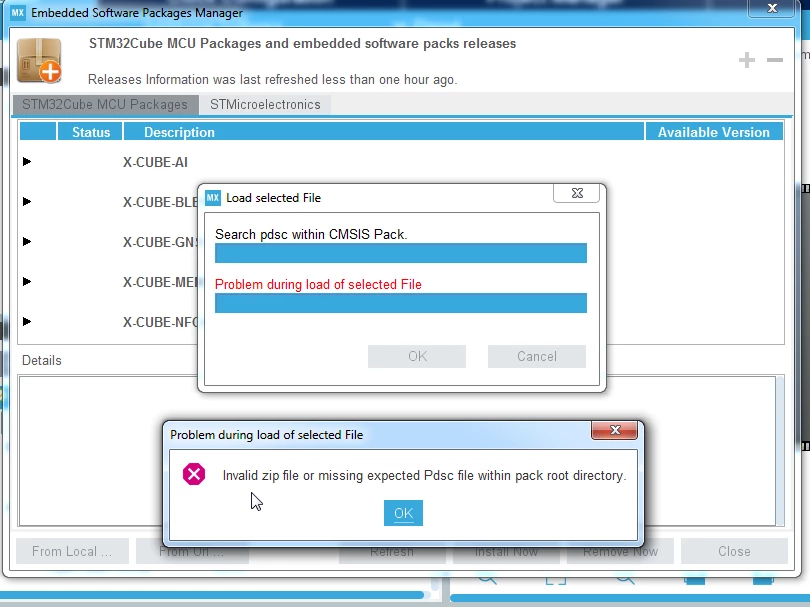Select the X-CUBE-AI text in list
Image resolution: width=810 pixels, height=607 pixels.
pyautogui.click(x=155, y=162)
